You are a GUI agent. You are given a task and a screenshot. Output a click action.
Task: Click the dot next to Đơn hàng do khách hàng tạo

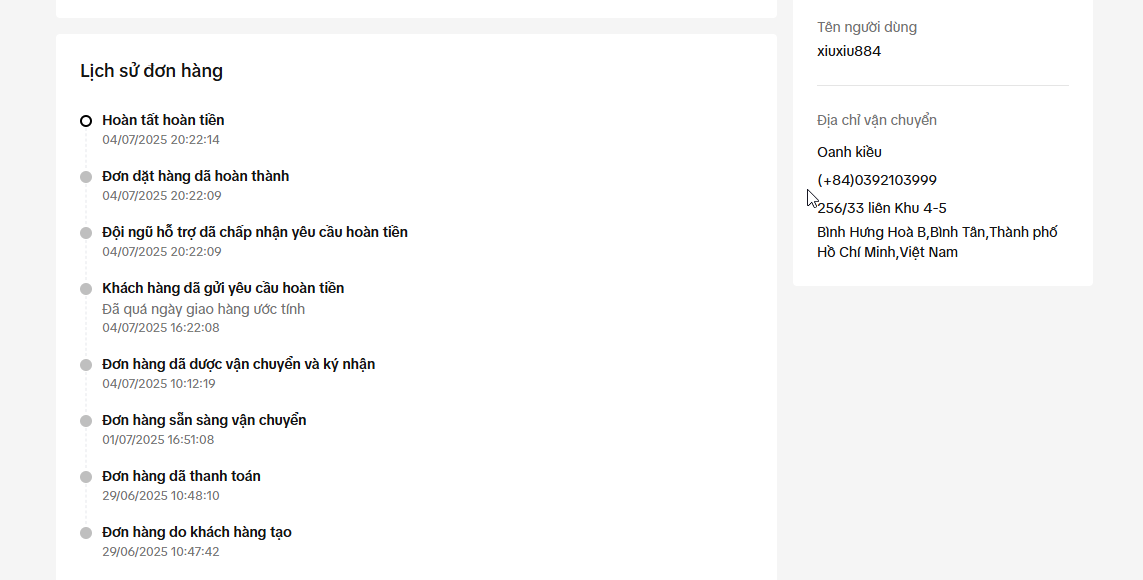coord(86,533)
